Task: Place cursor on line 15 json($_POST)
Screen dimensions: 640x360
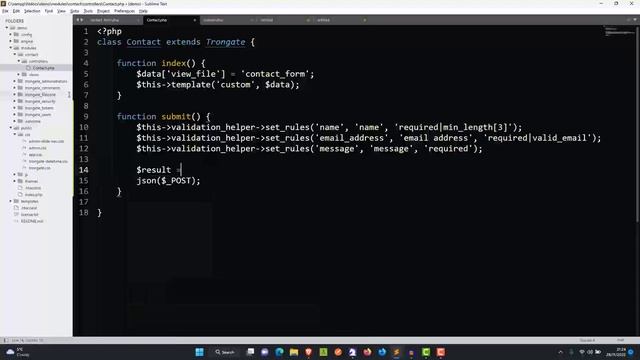Action: pos(168,180)
